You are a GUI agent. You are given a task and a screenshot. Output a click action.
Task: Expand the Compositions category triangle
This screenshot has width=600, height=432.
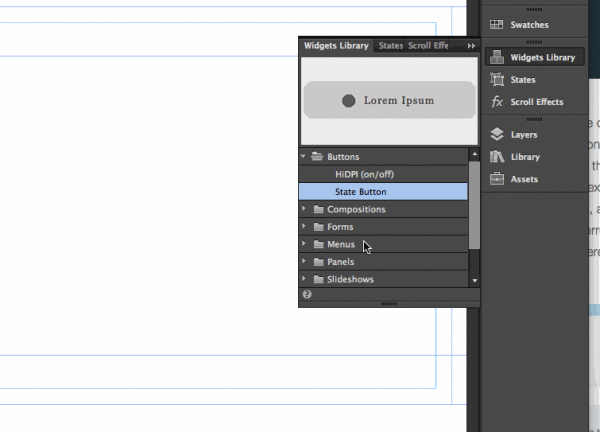tap(304, 209)
